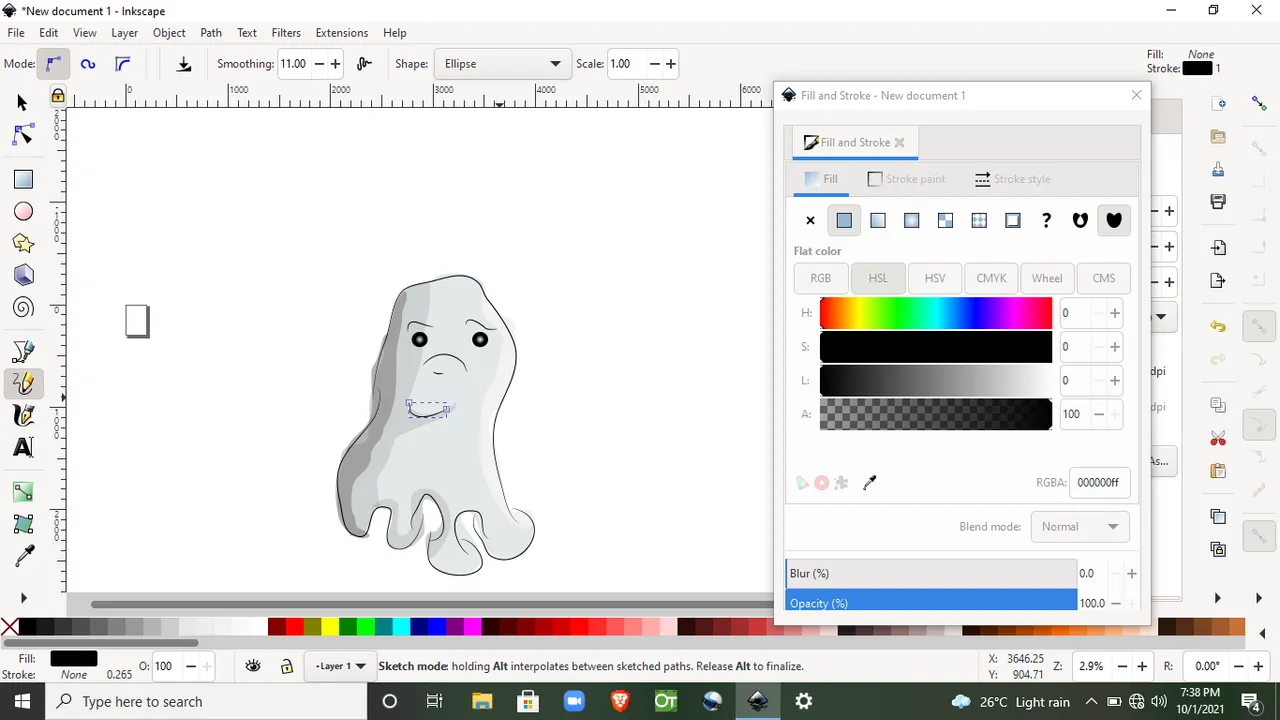Open the Path menu
Viewport: 1280px width, 720px height.
pyautogui.click(x=211, y=33)
